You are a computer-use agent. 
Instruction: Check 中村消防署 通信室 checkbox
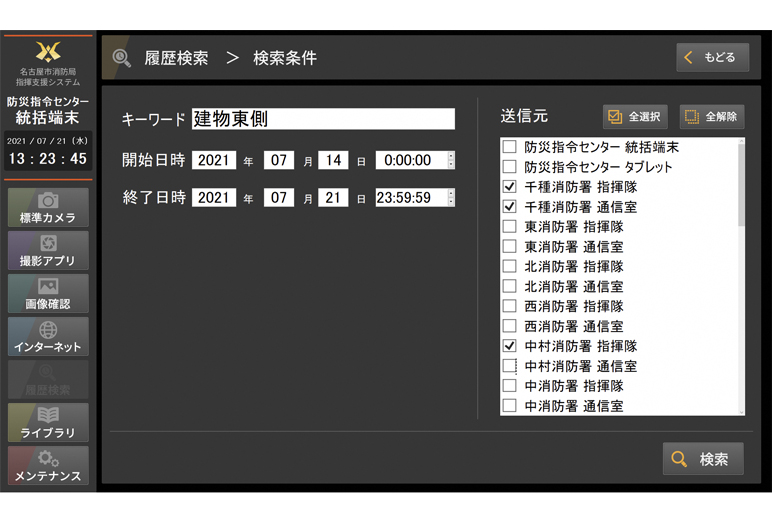click(510, 366)
